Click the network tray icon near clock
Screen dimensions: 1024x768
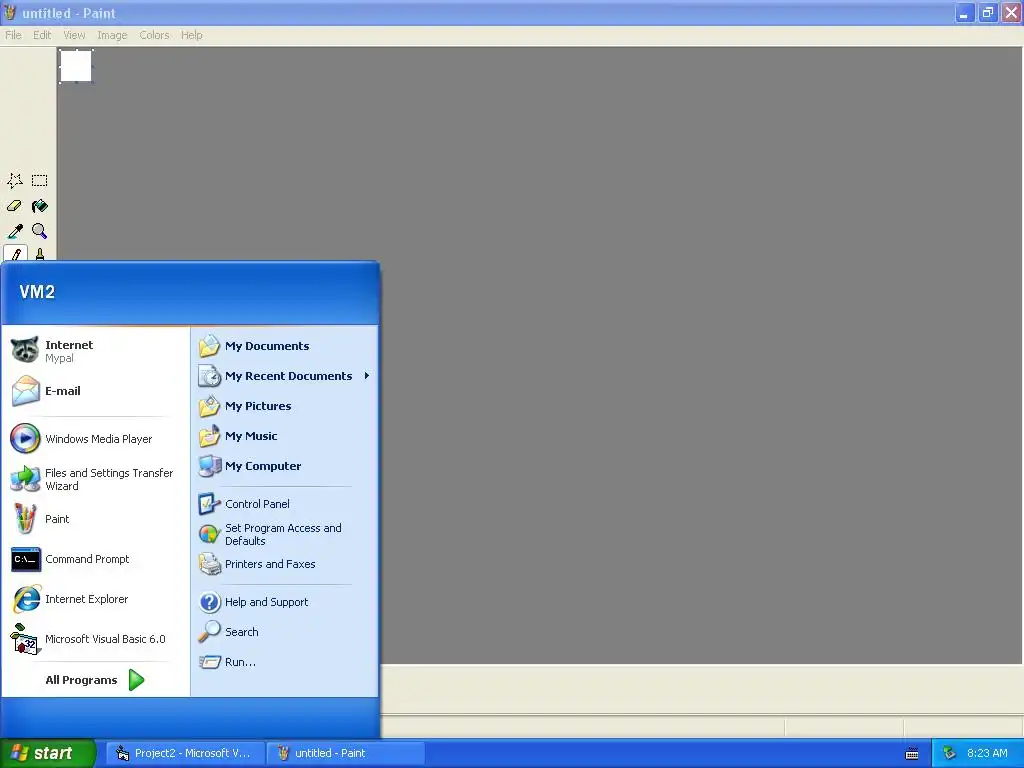949,754
